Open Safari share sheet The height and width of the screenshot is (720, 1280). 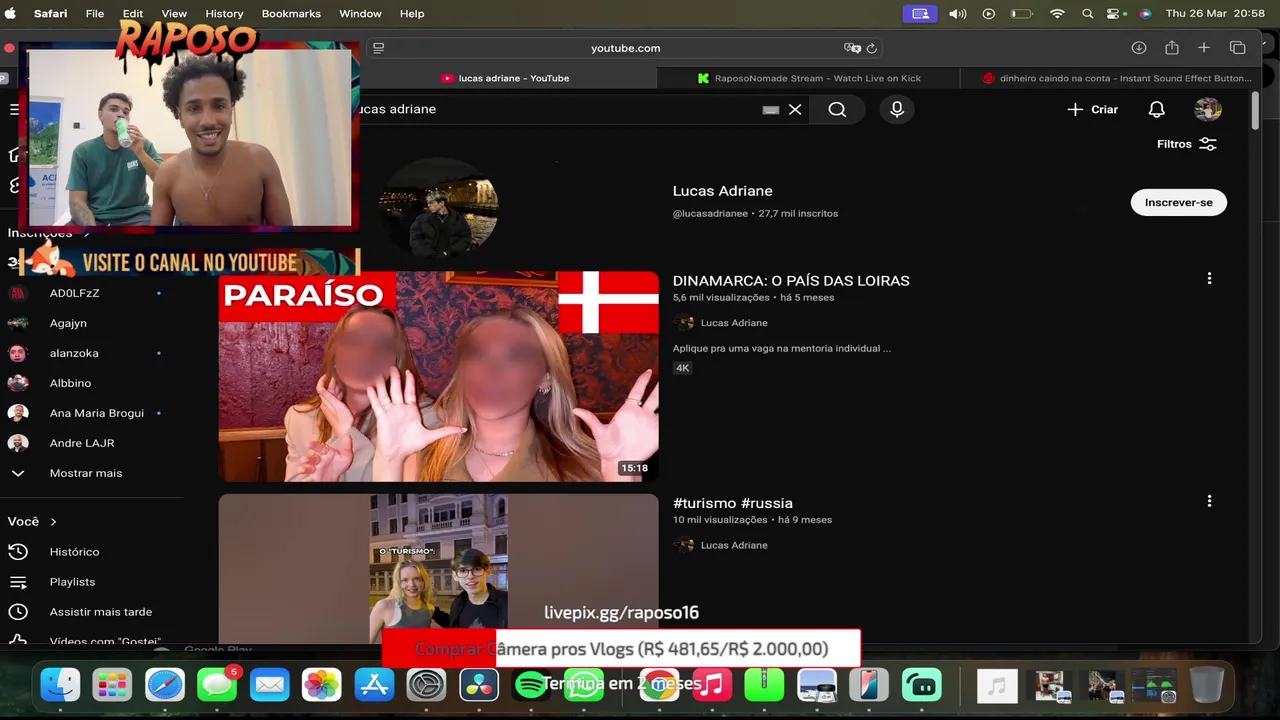[x=1172, y=48]
